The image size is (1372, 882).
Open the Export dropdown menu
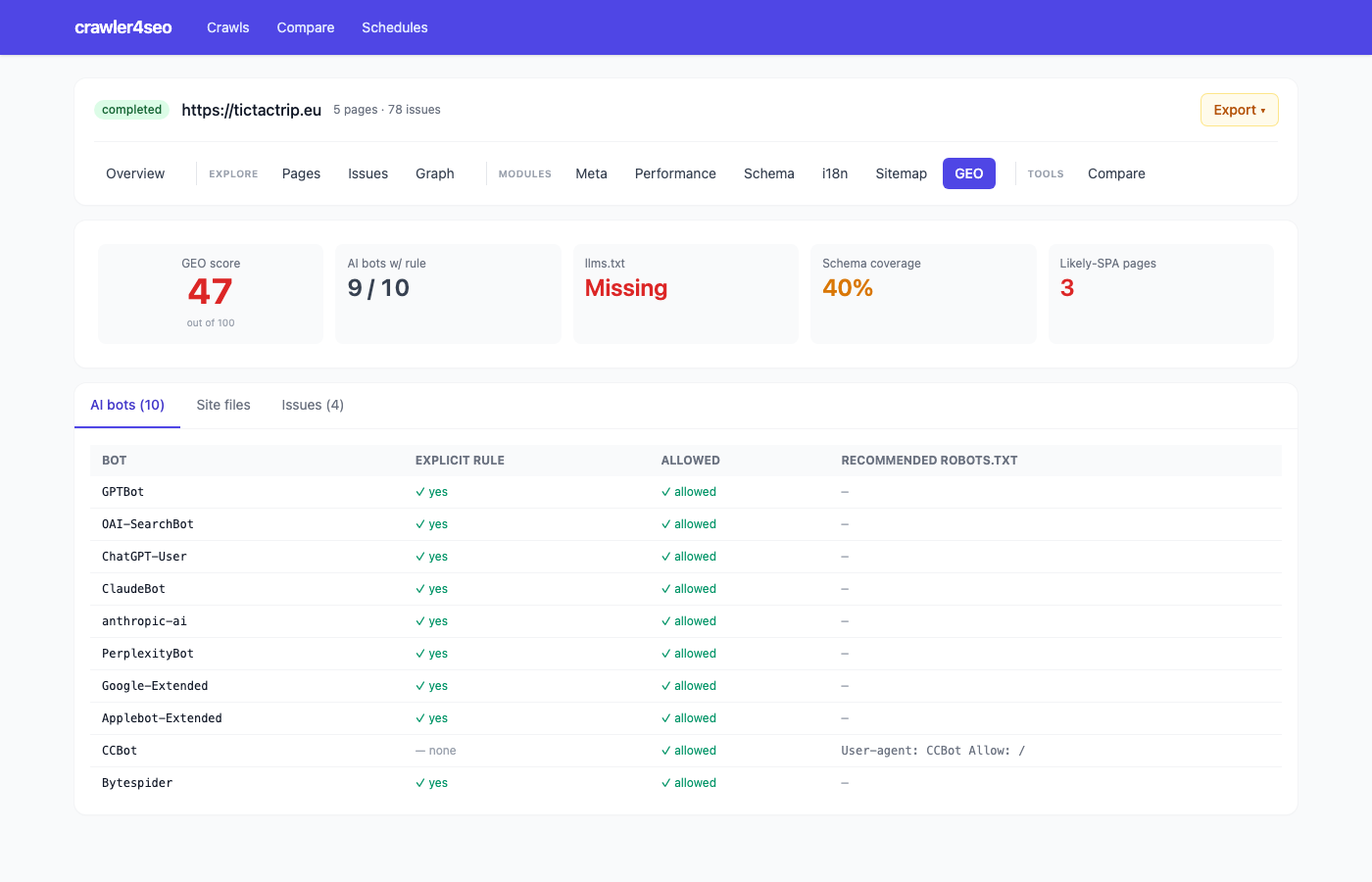click(x=1239, y=110)
